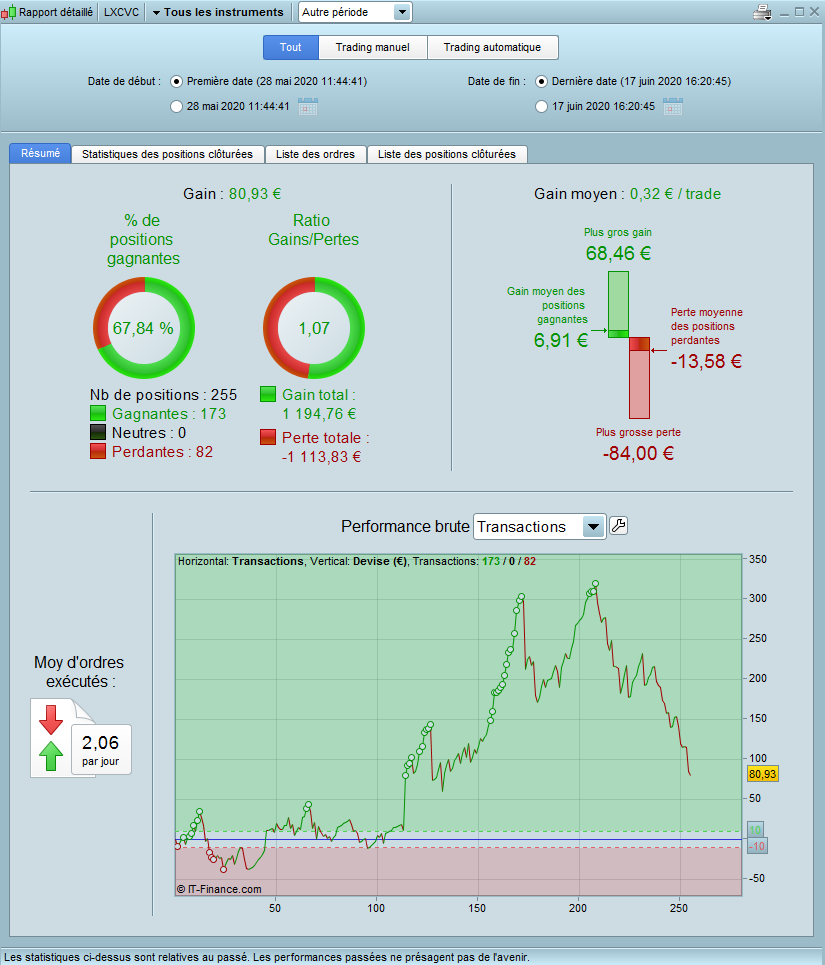This screenshot has height=965, width=825.
Task: Click the green Gain total legend square
Action: point(268,394)
